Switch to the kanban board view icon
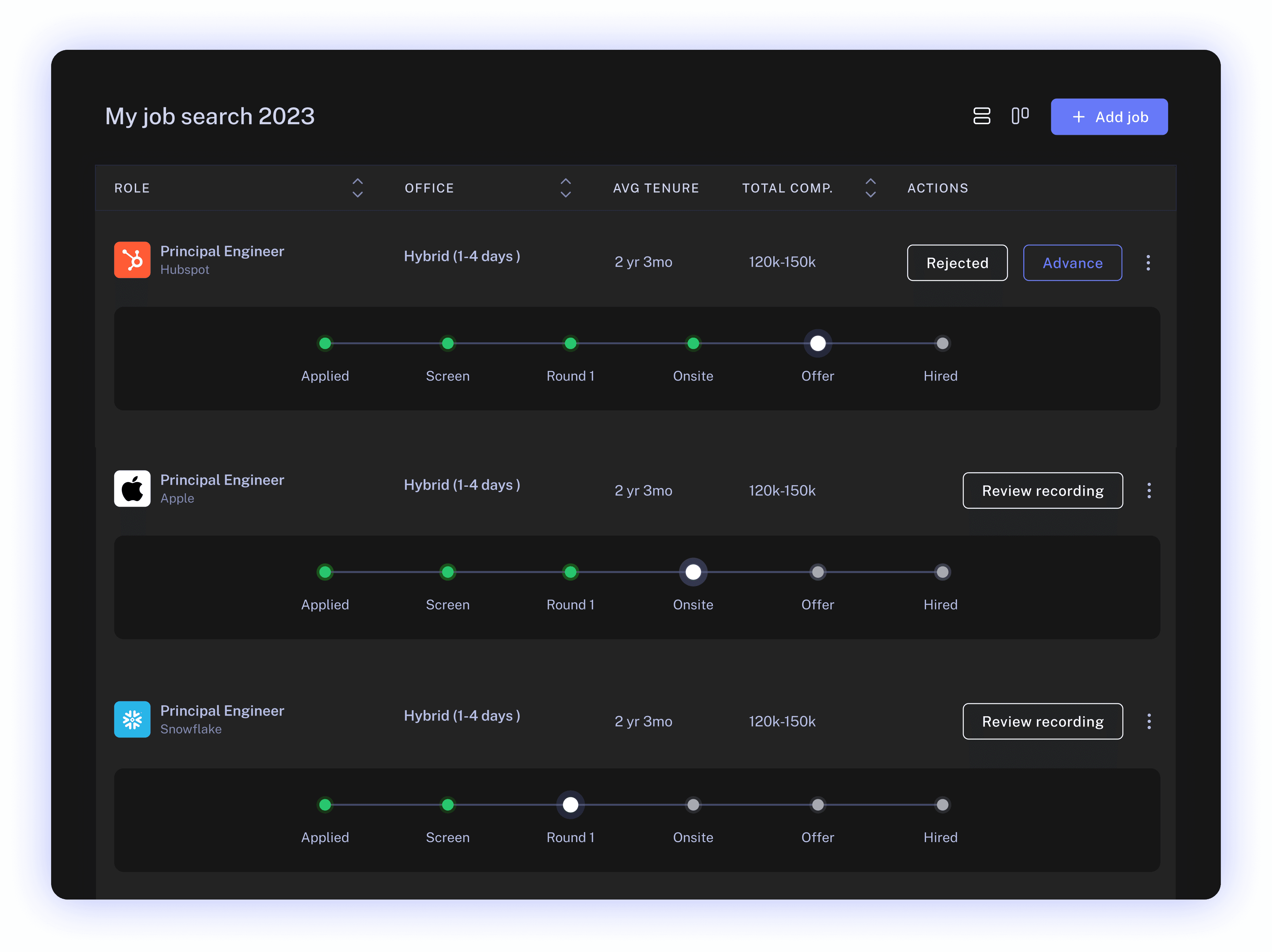Viewport: 1272px width, 952px height. (1020, 116)
